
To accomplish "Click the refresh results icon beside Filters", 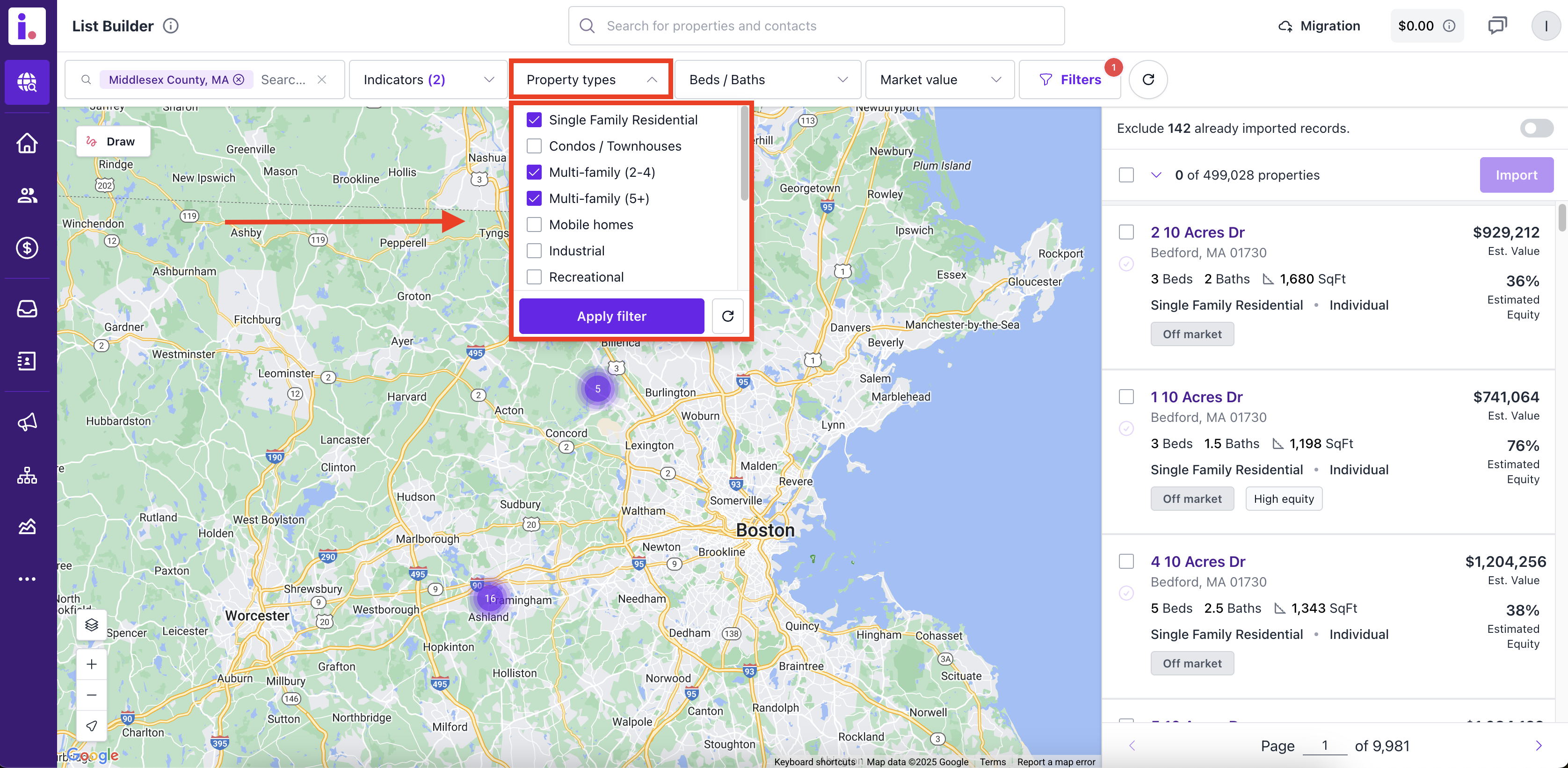I will tap(1148, 79).
